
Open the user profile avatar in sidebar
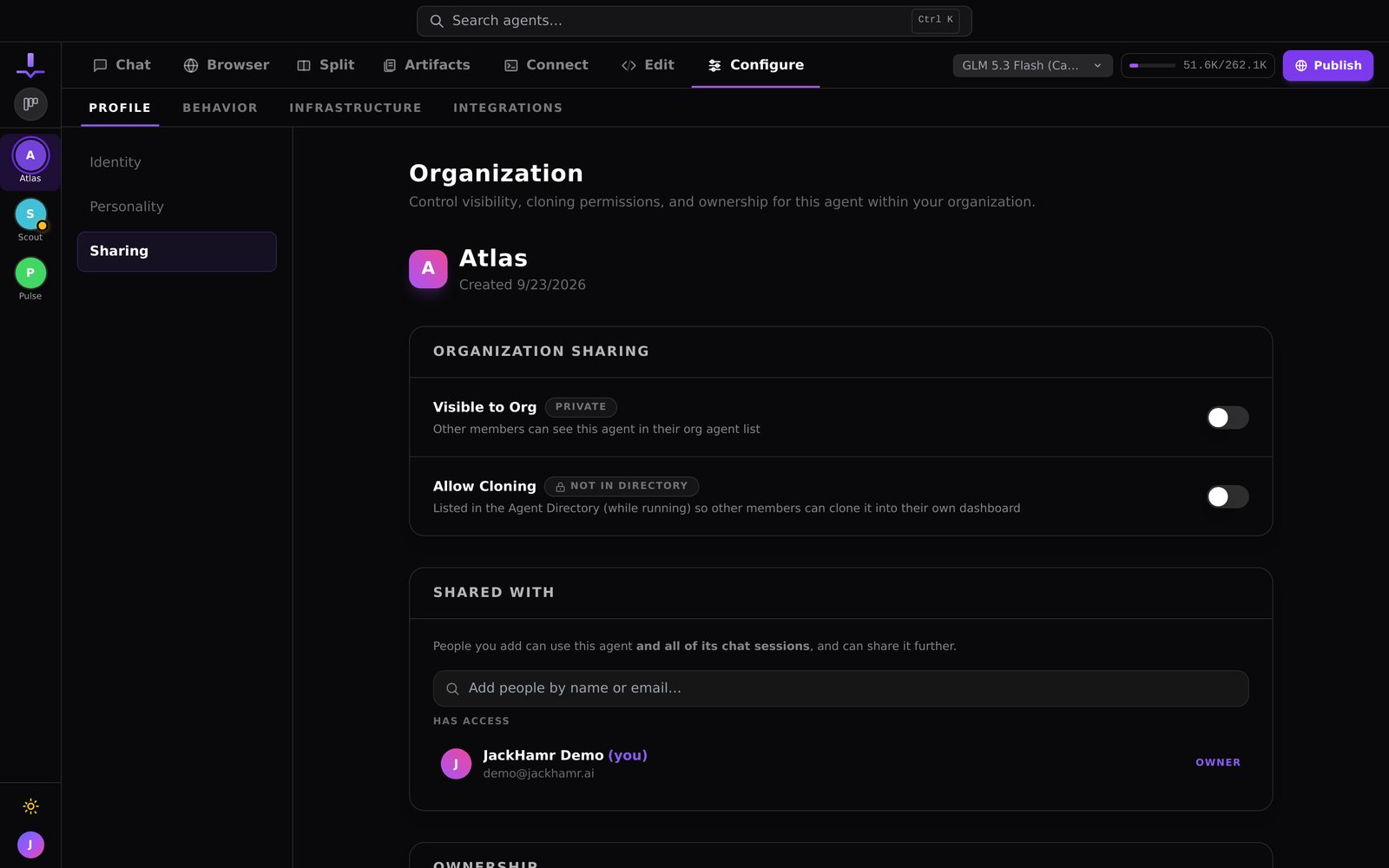tap(30, 845)
